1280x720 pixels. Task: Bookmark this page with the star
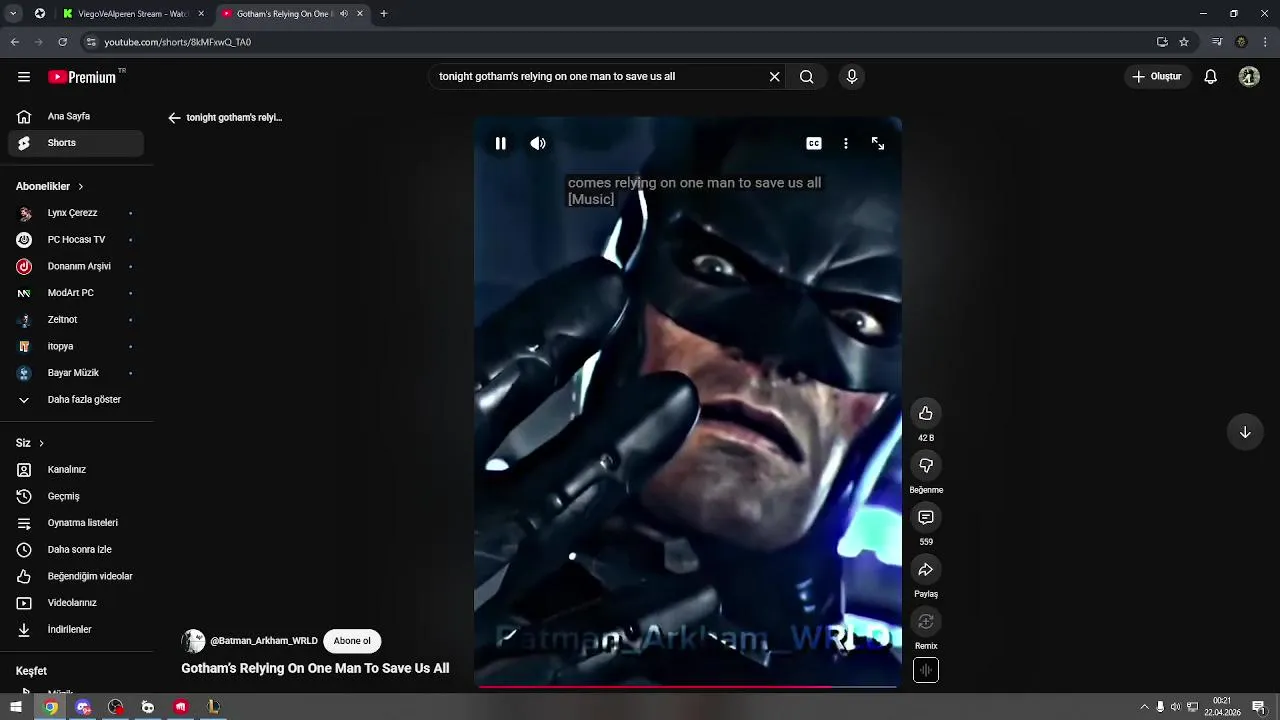(x=1184, y=42)
